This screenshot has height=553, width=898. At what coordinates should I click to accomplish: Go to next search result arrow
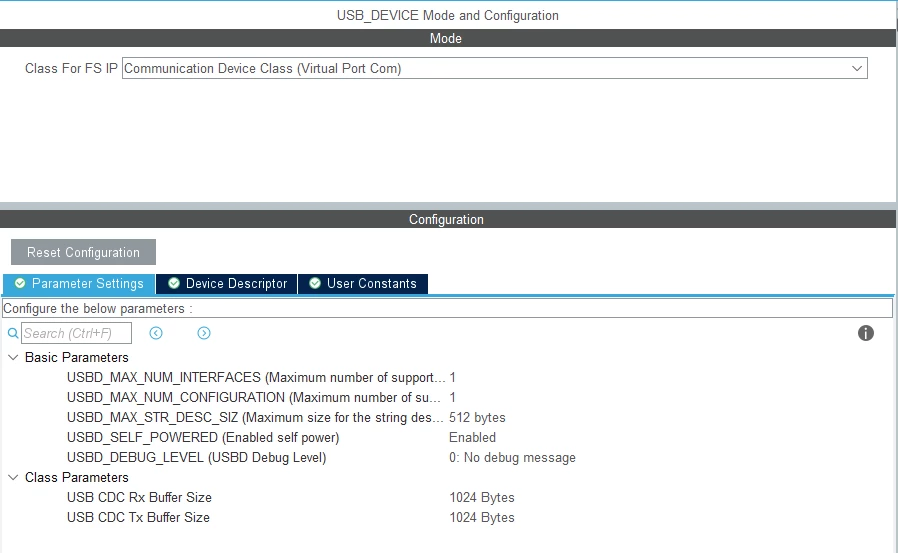204,333
